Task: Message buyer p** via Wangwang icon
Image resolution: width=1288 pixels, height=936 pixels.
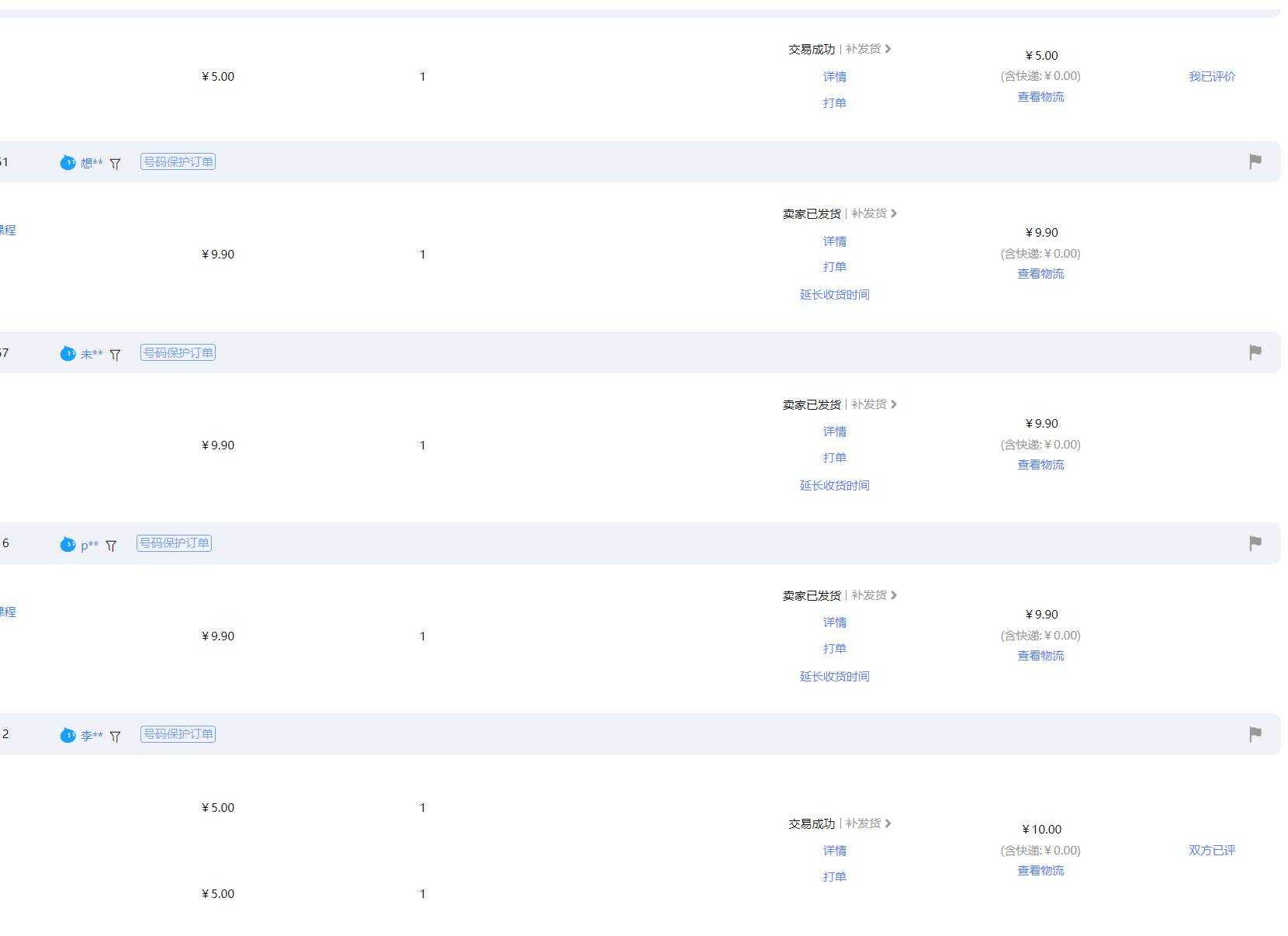Action: click(68, 544)
